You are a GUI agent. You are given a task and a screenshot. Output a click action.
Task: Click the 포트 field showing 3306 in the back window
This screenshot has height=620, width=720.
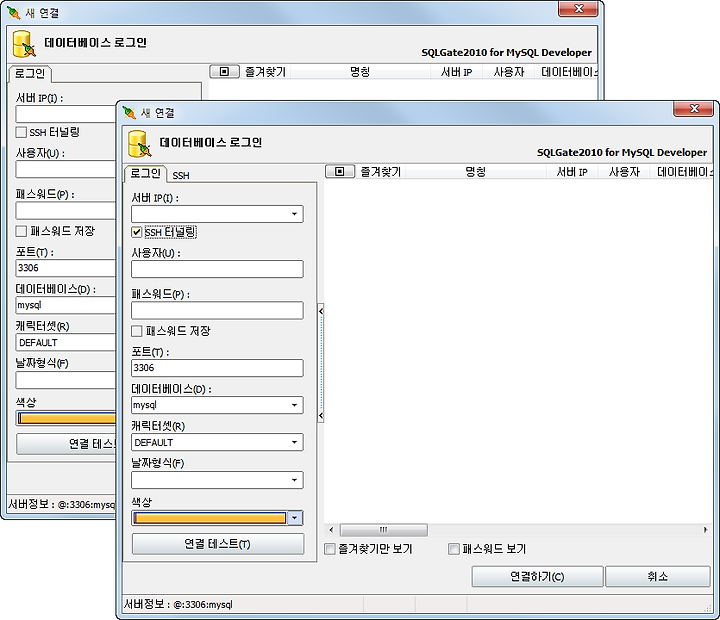point(66,268)
